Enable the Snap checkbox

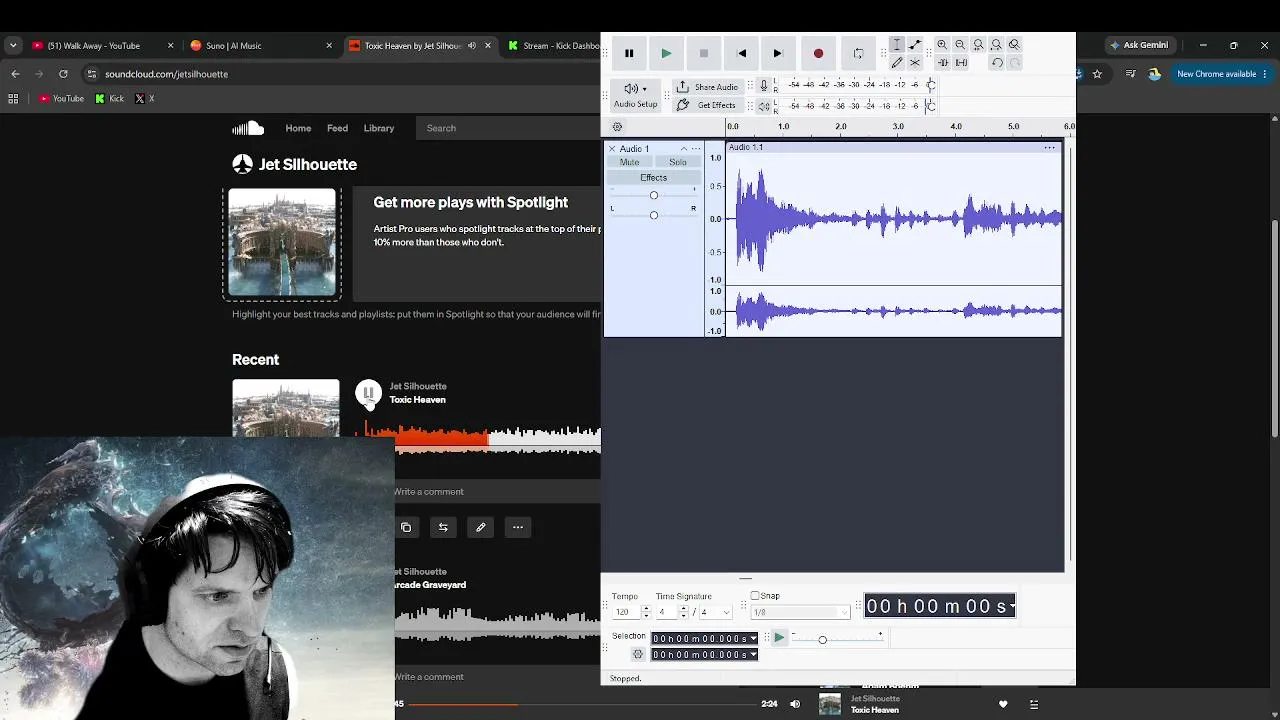coord(755,596)
